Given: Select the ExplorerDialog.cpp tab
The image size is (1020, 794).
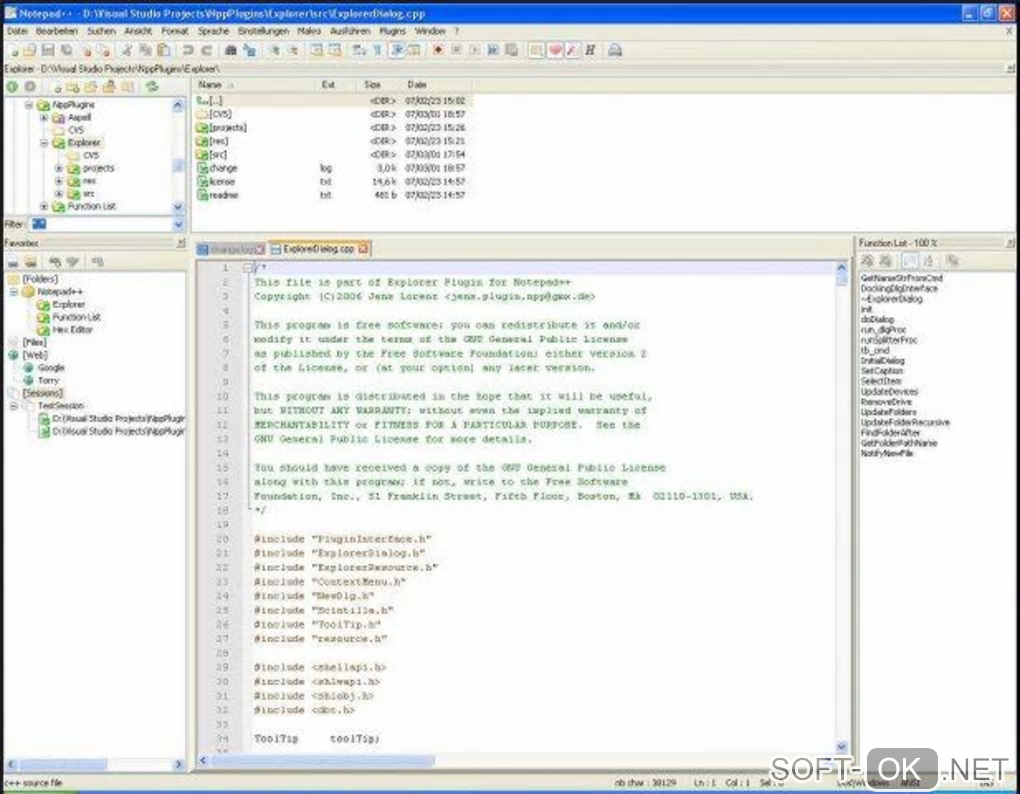Looking at the screenshot, I should pyautogui.click(x=319, y=248).
